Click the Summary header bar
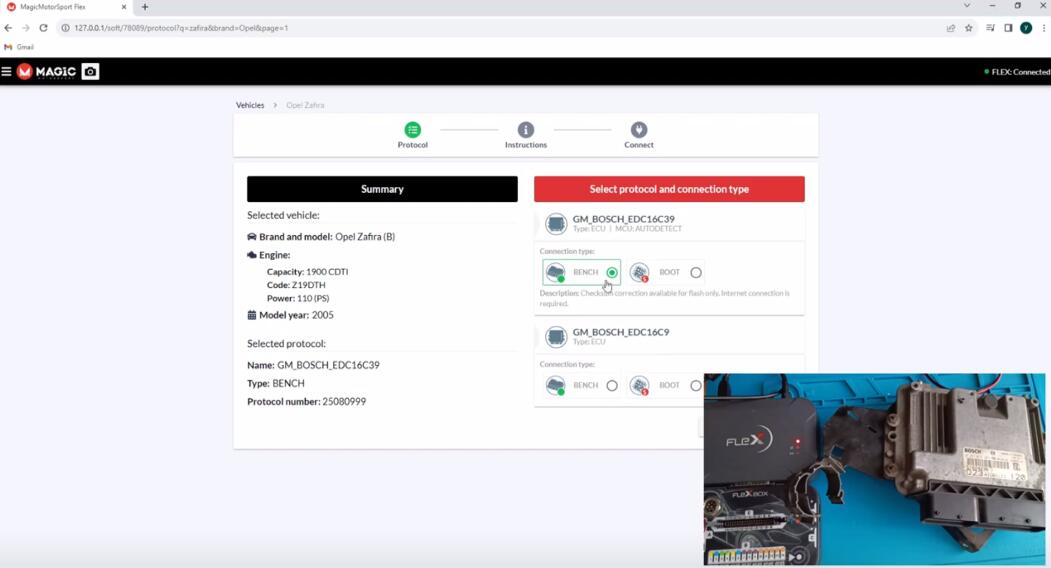 click(x=382, y=189)
